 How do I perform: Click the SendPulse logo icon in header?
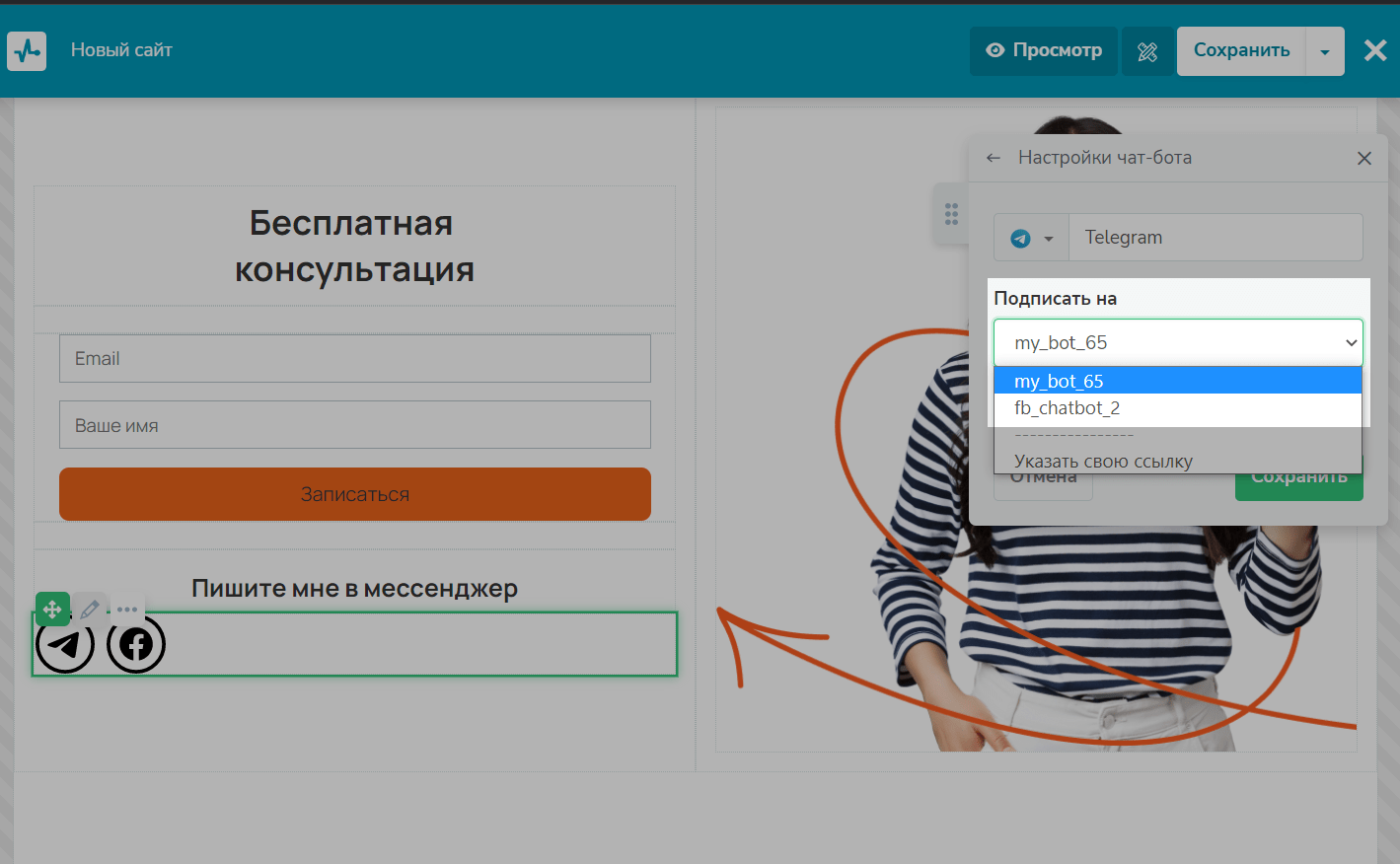tap(27, 50)
